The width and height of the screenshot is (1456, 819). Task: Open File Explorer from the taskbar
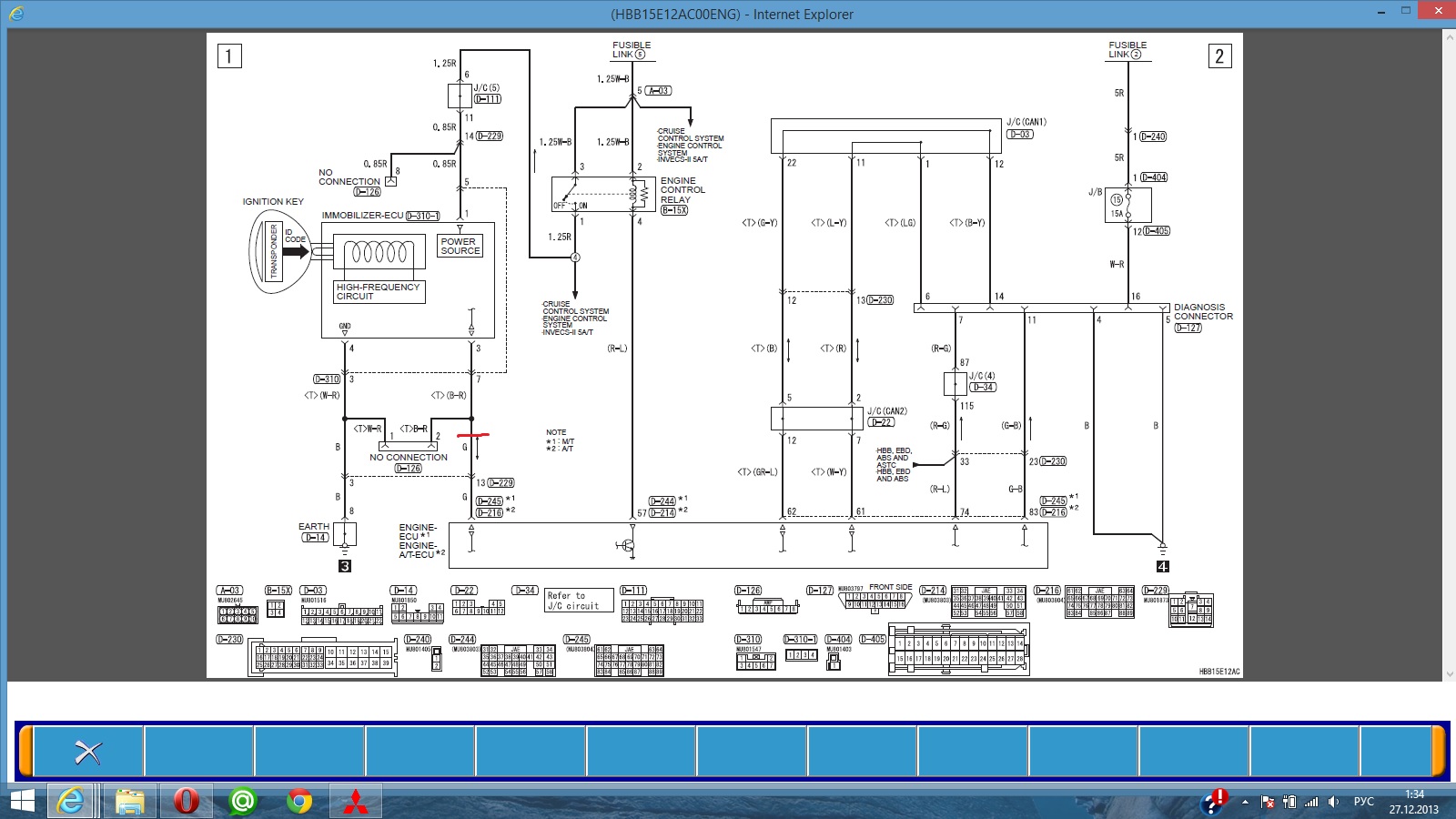click(129, 802)
